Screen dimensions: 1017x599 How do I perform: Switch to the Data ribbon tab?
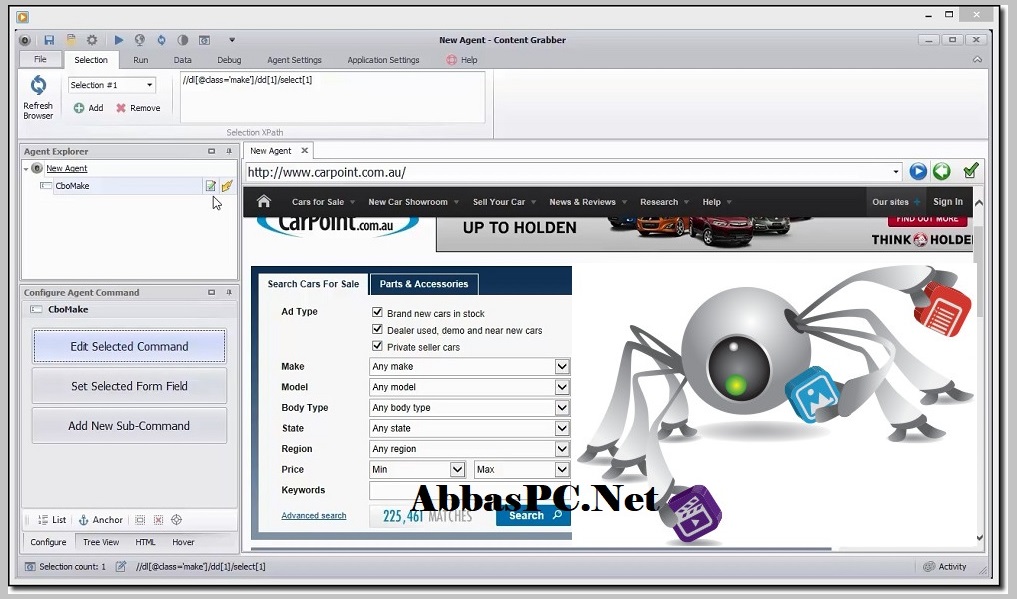[x=182, y=60]
